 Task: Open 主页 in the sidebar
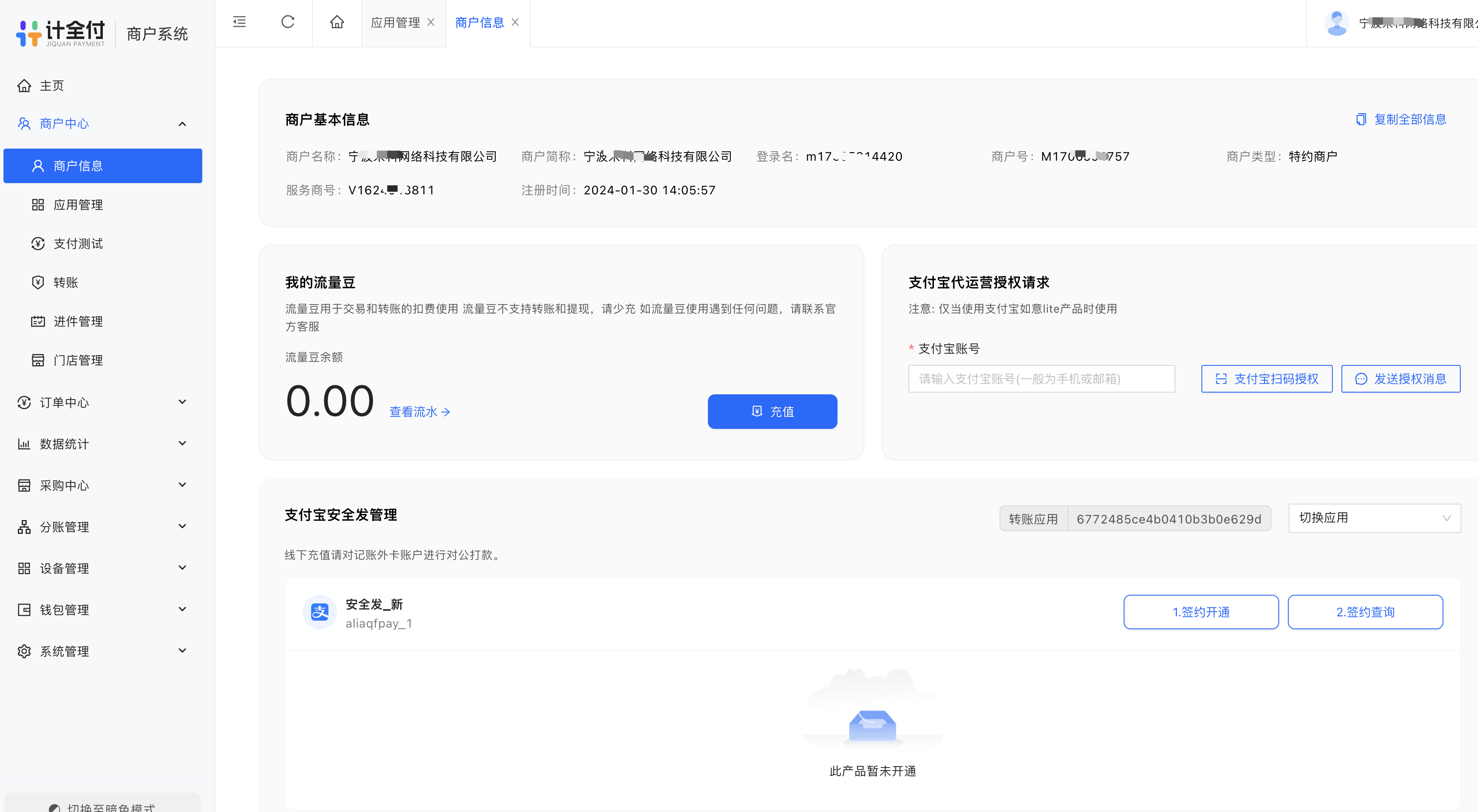(103, 86)
